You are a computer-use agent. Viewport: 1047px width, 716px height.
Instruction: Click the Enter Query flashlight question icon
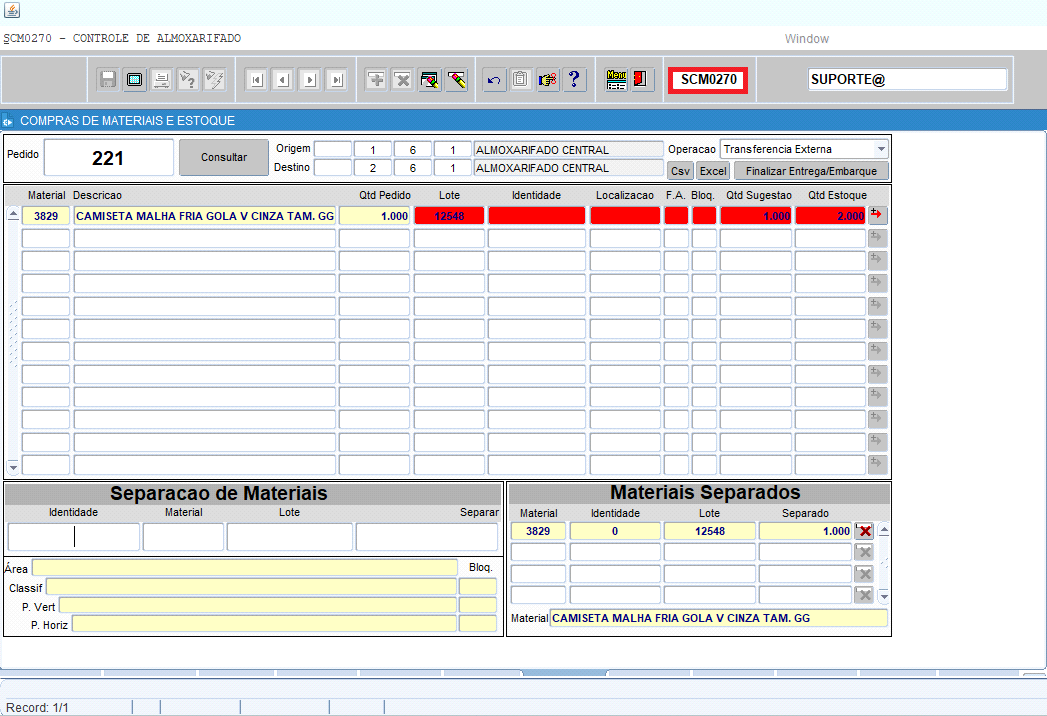[188, 79]
